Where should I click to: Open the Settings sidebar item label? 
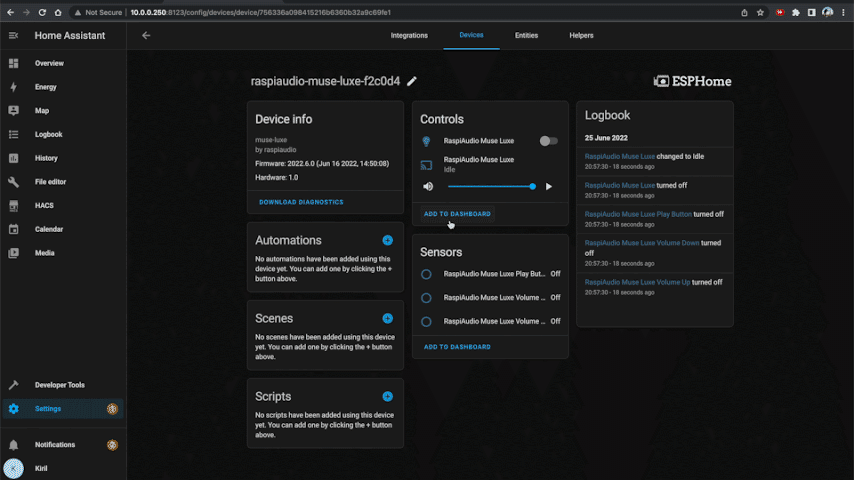pyautogui.click(x=48, y=409)
